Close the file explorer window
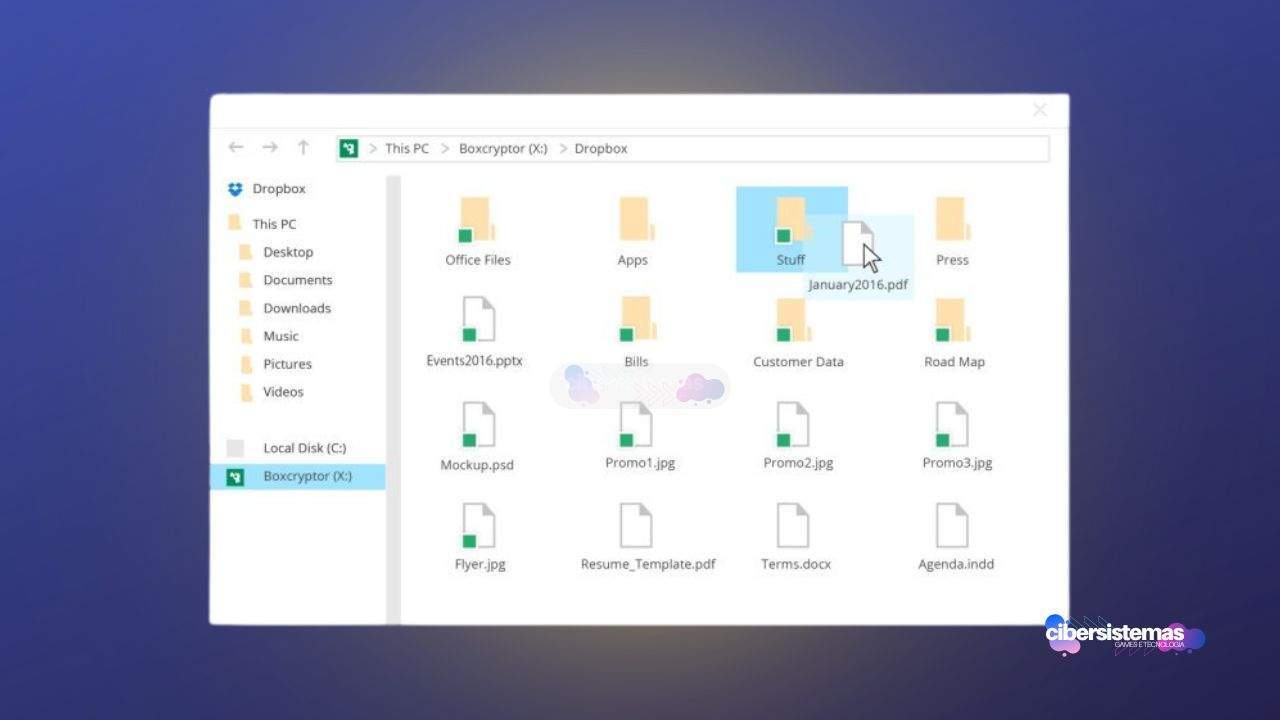 1040,110
